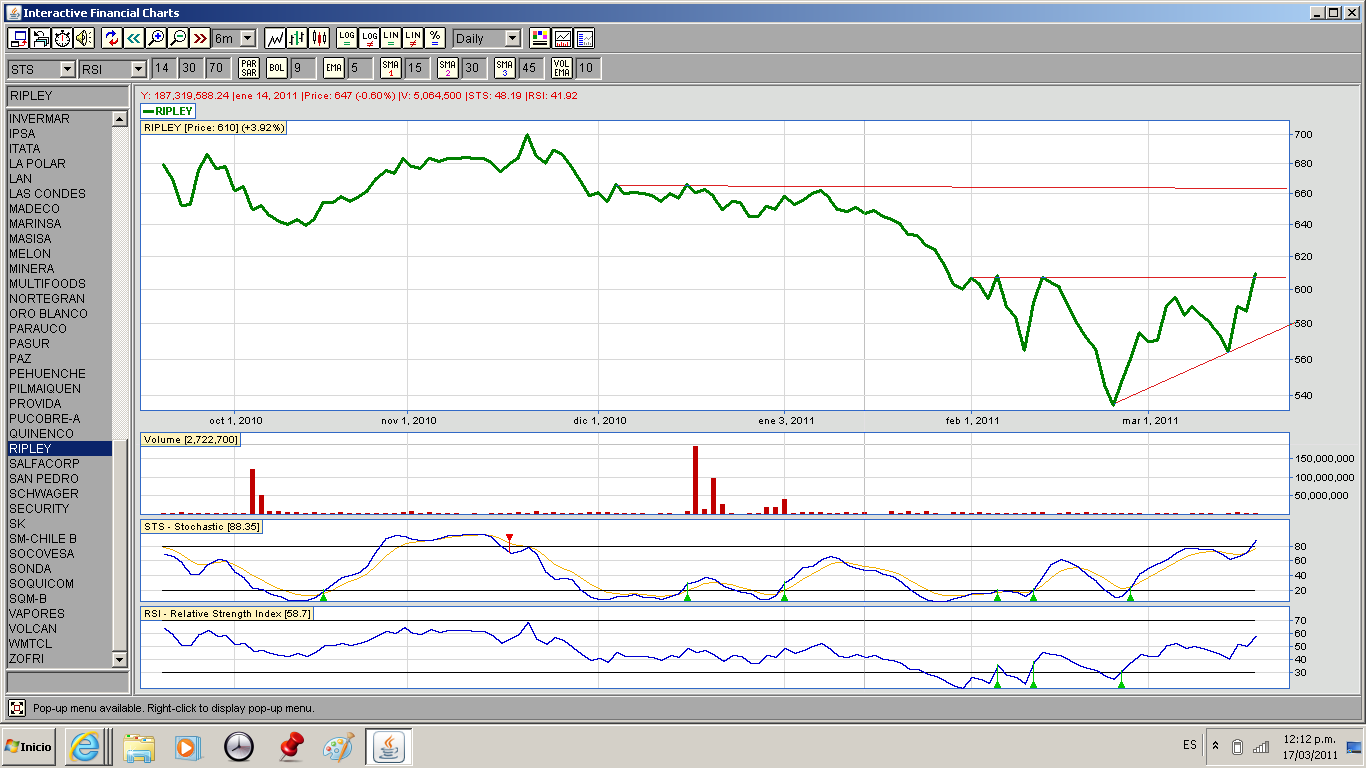Move forward with the red double-right arrows
The image size is (1366, 768).
point(200,38)
